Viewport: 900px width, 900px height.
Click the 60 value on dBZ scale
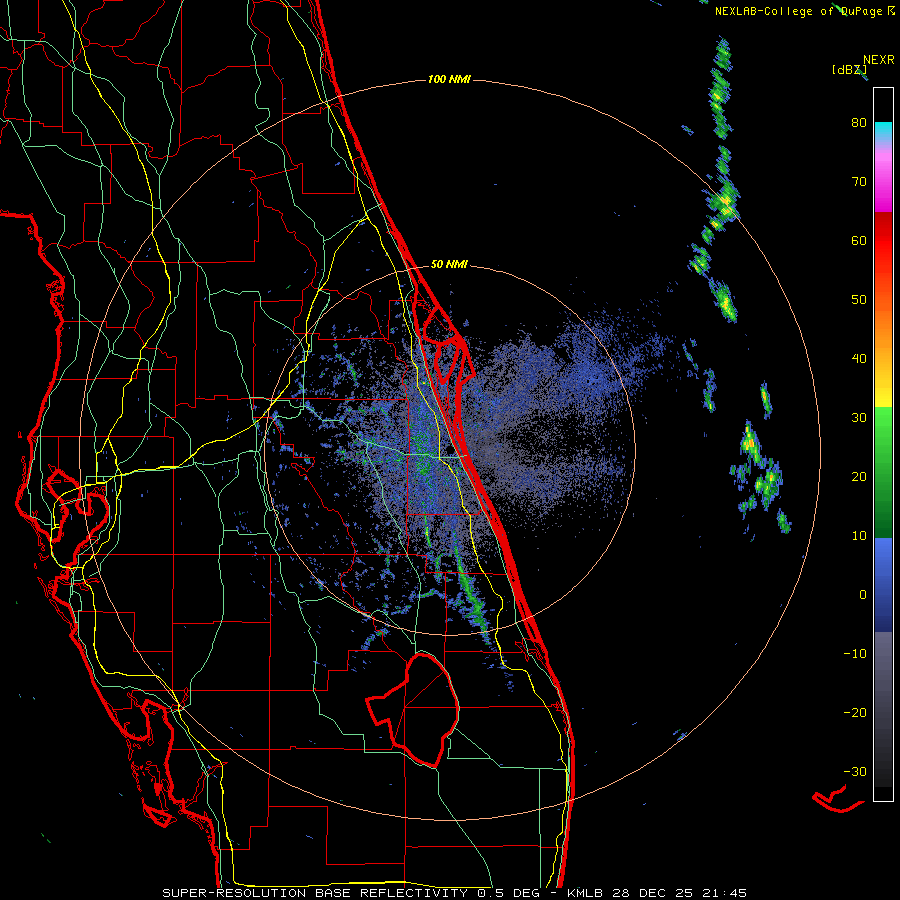(859, 240)
